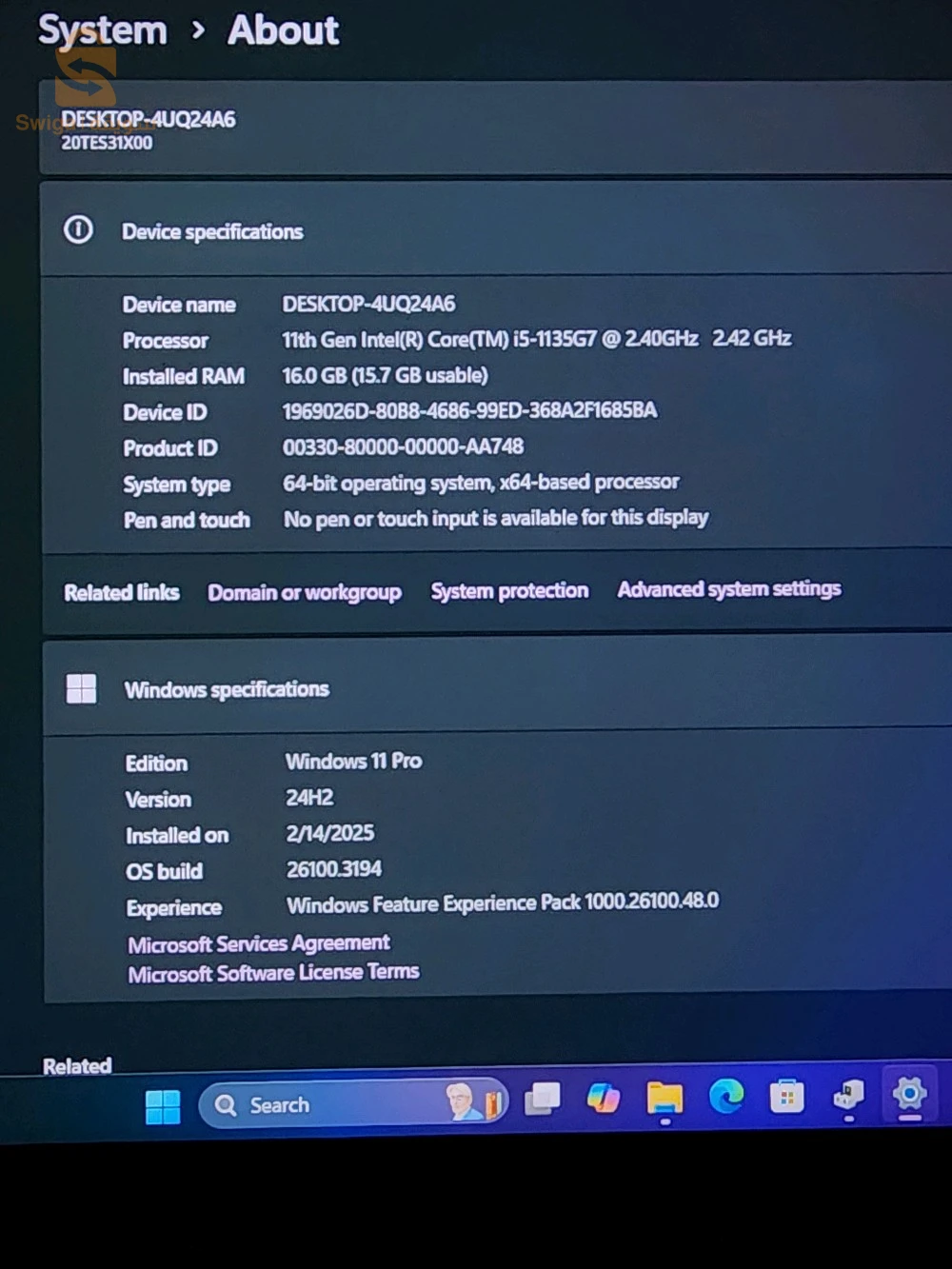
Task: Click the 'Device ID' label
Action: tap(165, 412)
